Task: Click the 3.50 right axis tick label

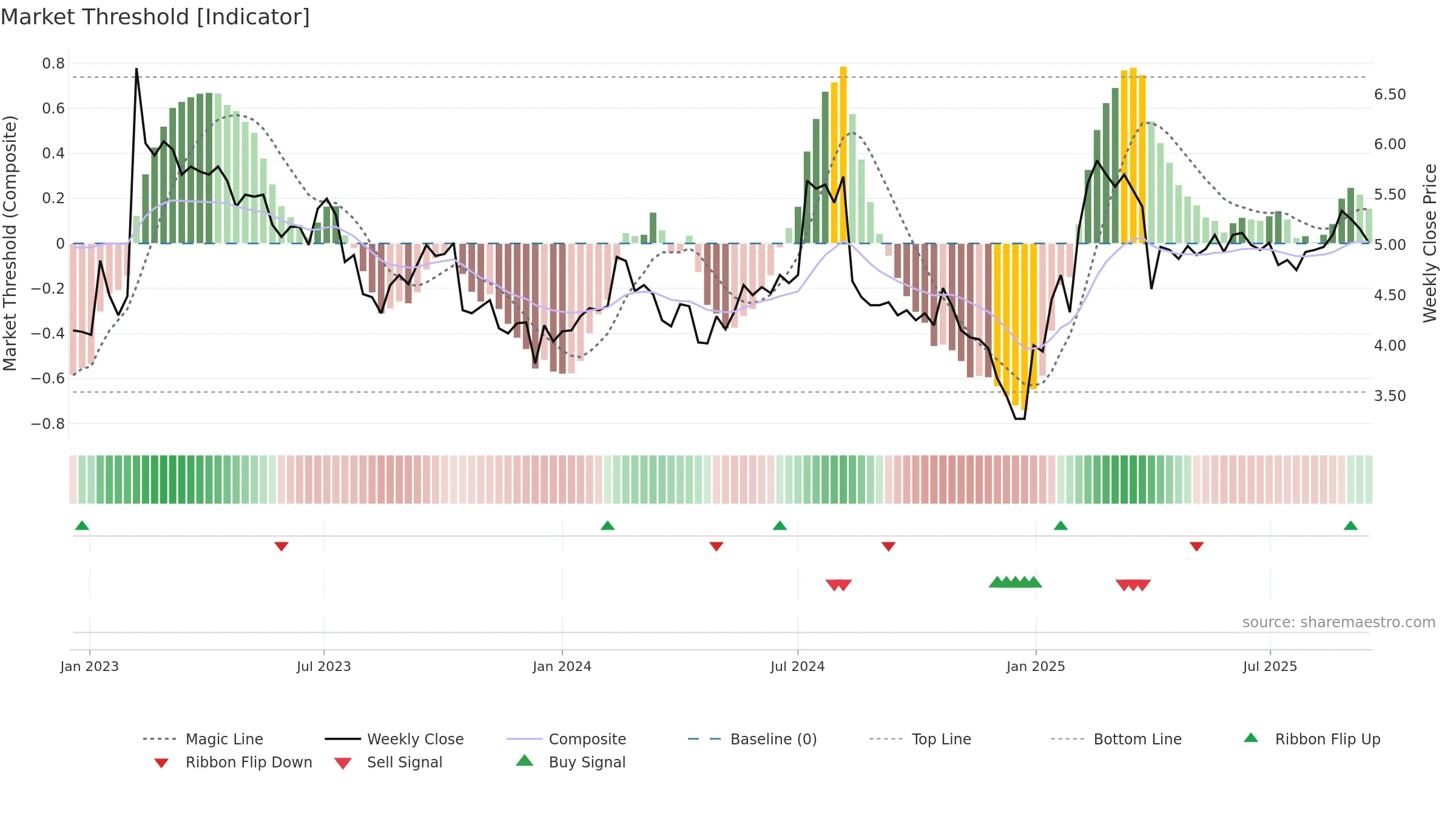Action: pos(1390,396)
